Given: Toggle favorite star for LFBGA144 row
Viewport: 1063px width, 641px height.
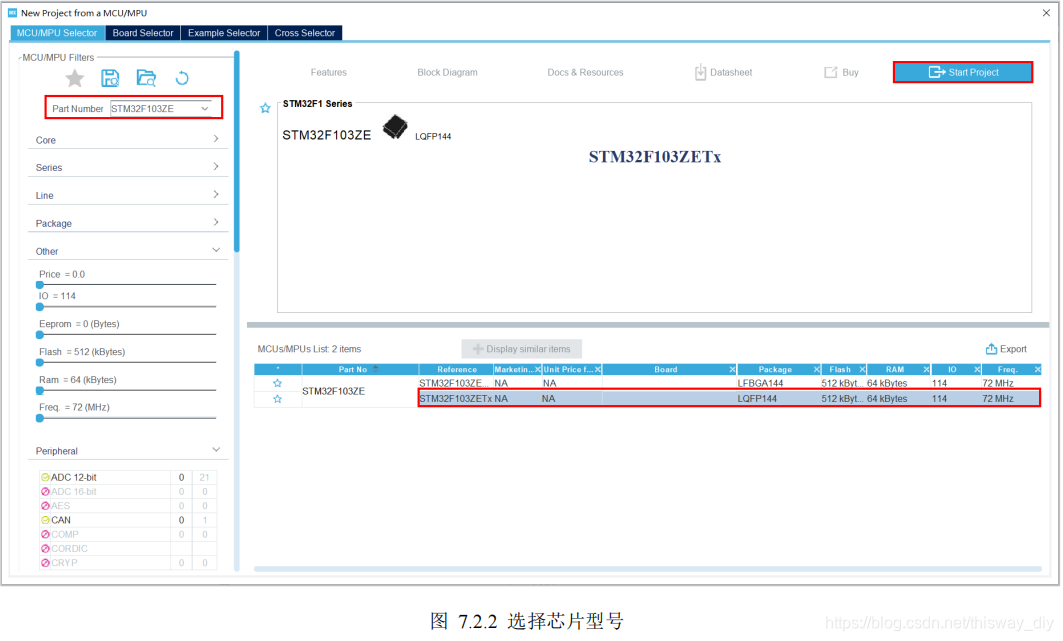Looking at the screenshot, I should [277, 384].
